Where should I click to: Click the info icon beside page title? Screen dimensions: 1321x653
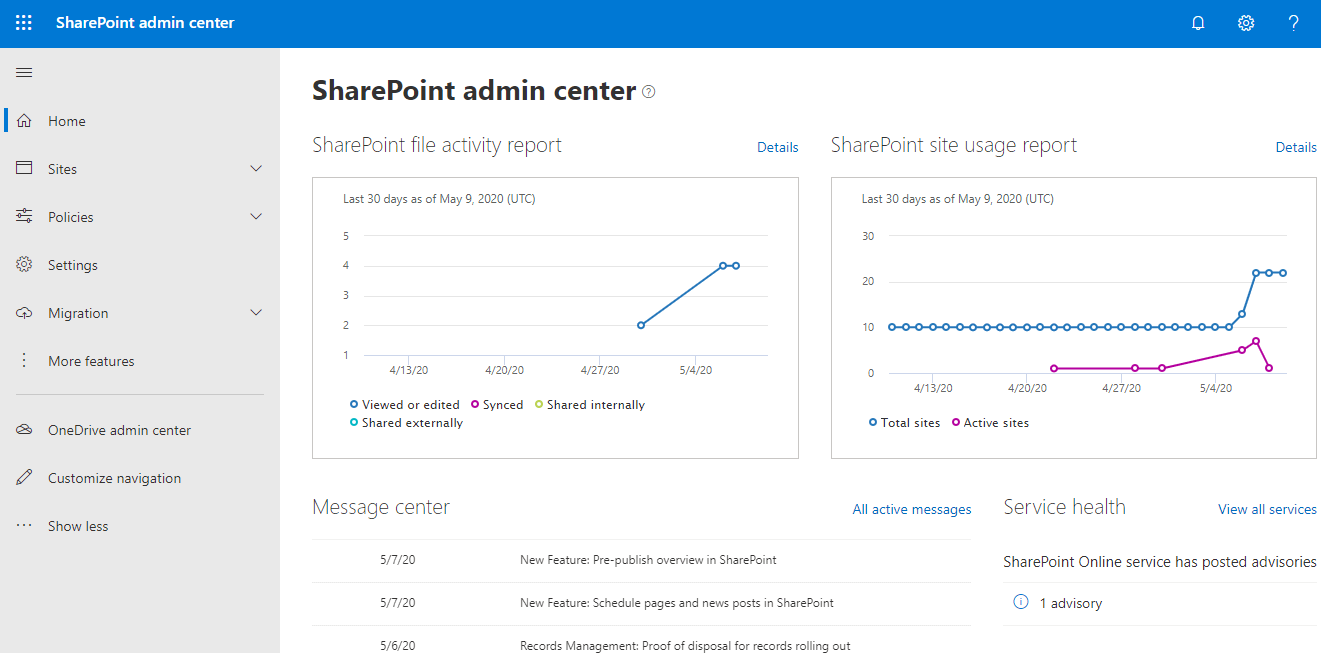pos(649,92)
